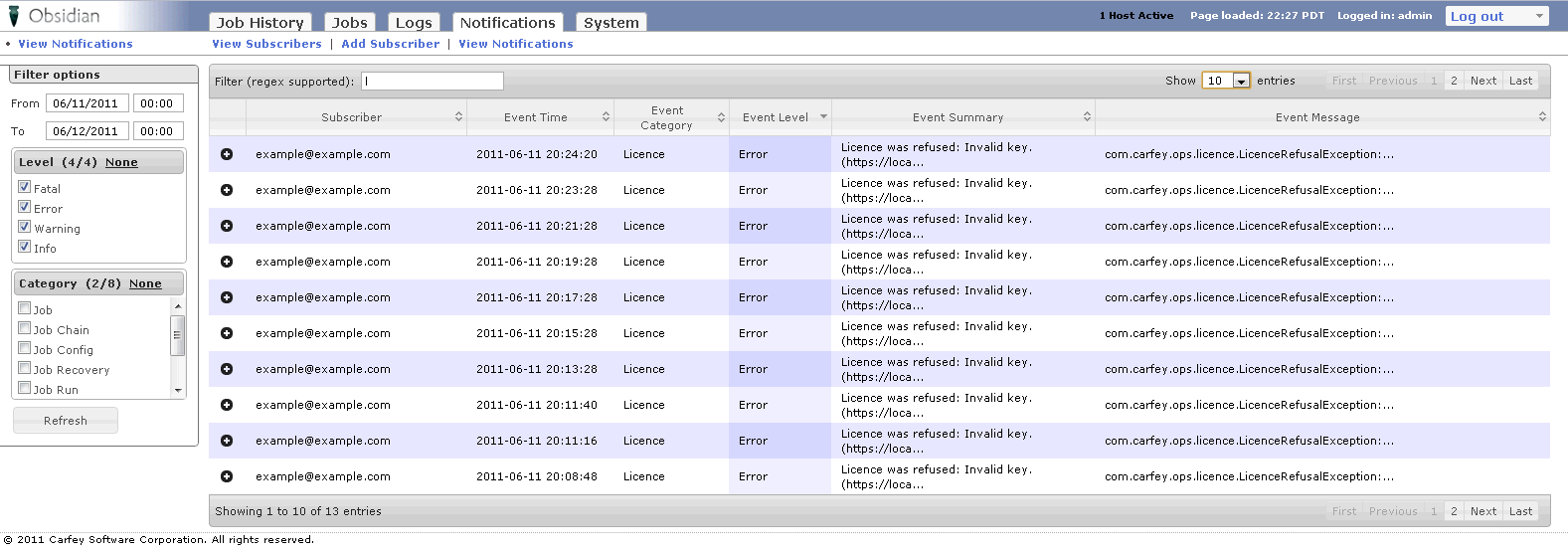Expand the row for event at 20:23:28
Screen dimensions: 1568x552
pyautogui.click(x=227, y=190)
